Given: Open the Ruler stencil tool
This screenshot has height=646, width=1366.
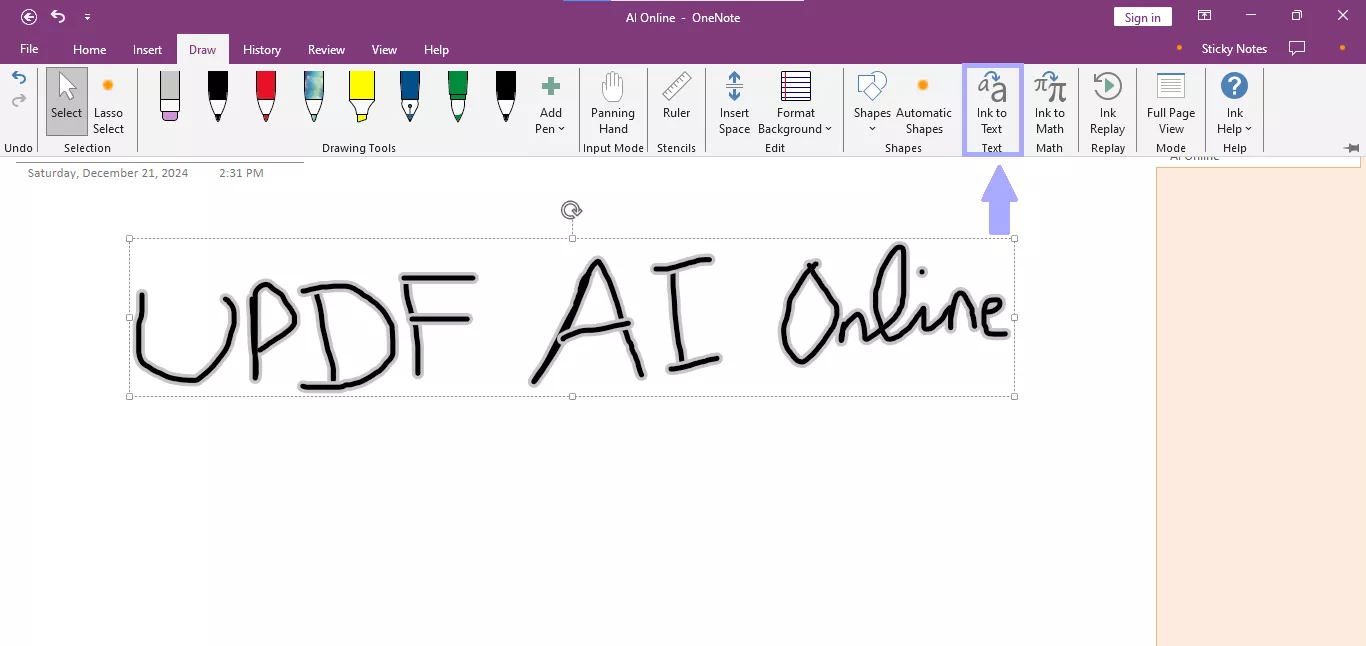Looking at the screenshot, I should tap(676, 100).
